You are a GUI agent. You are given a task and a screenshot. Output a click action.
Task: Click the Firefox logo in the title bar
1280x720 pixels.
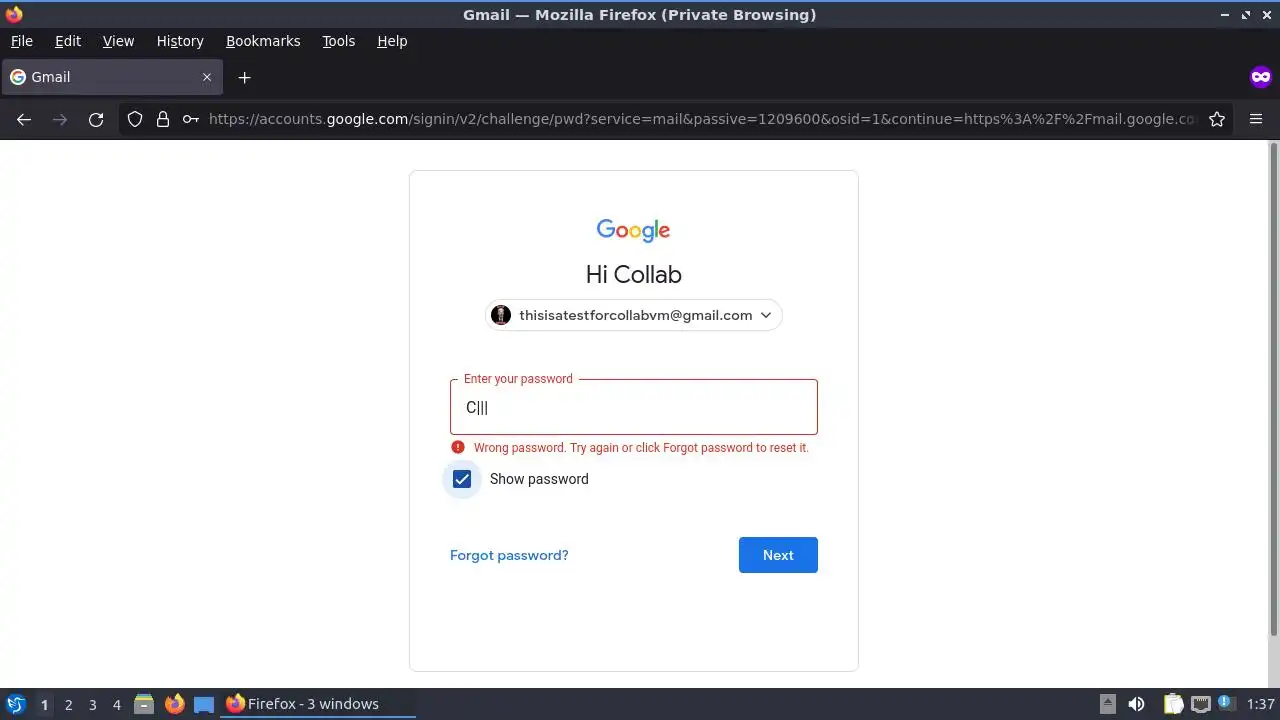point(14,14)
